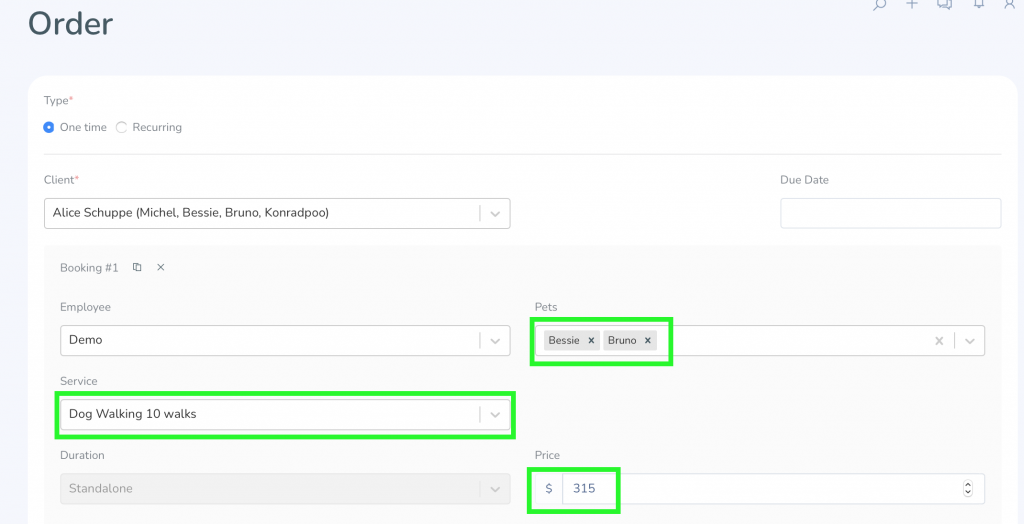Click the Duration Standalone dropdown

tap(285, 488)
